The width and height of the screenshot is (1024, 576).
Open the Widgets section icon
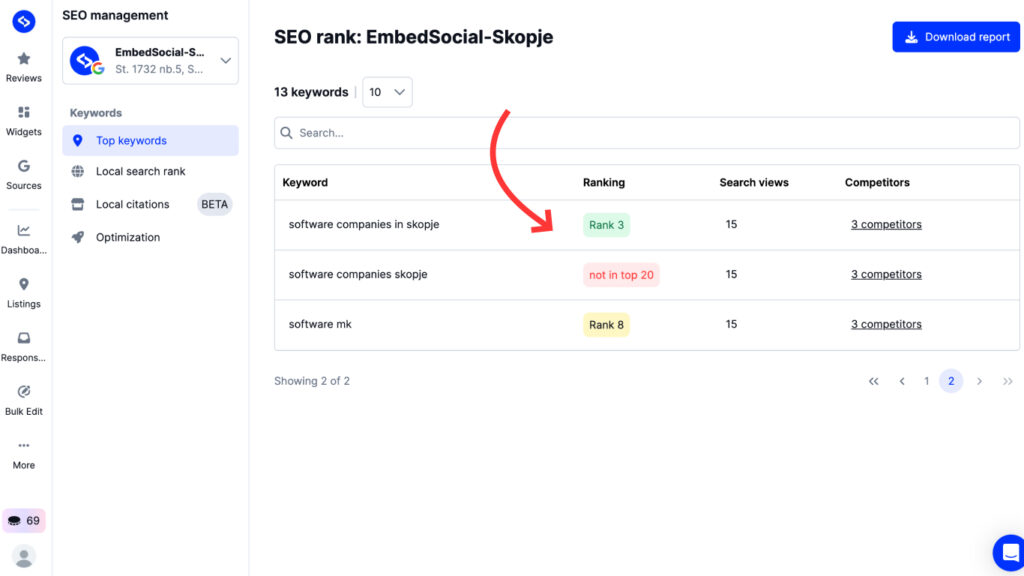click(x=24, y=113)
